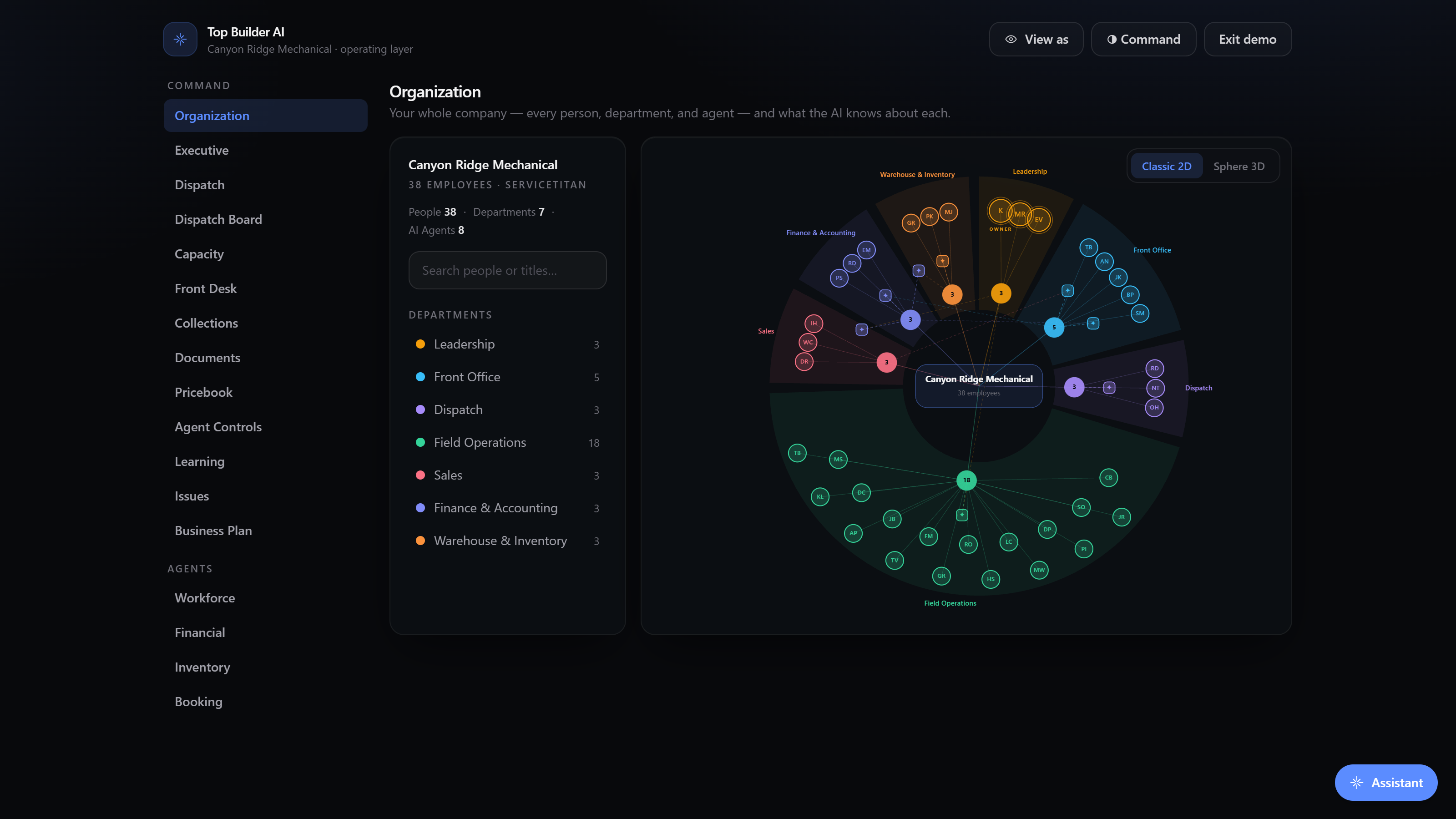
Task: Select the Front Office department row
Action: pos(507,377)
